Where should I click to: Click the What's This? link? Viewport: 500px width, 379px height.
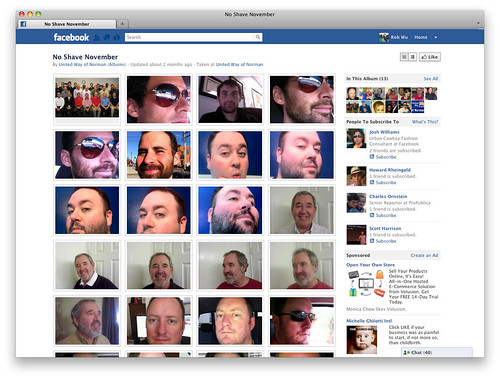coord(425,122)
